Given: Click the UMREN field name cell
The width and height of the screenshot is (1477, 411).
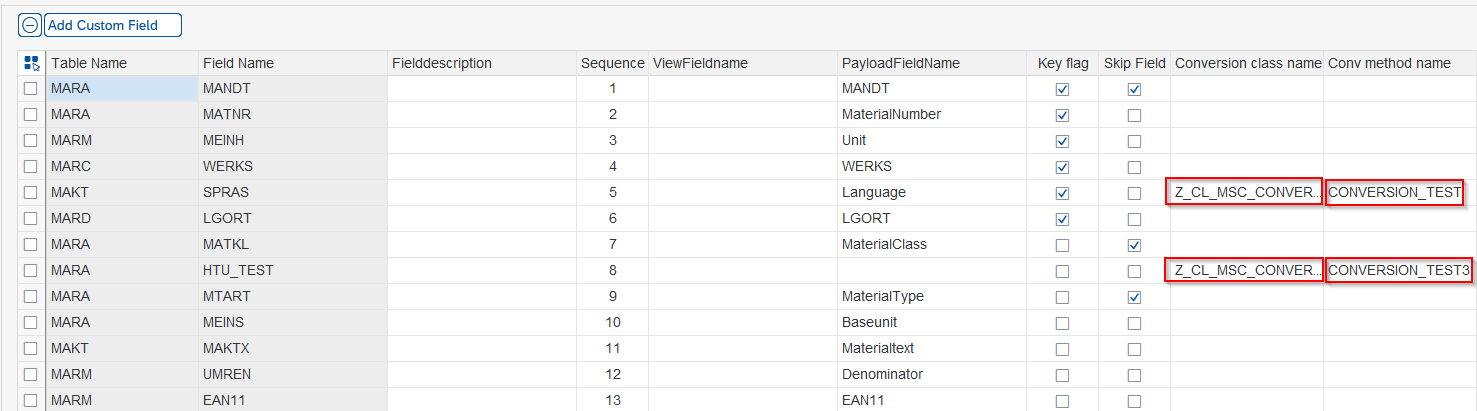Looking at the screenshot, I should [292, 375].
